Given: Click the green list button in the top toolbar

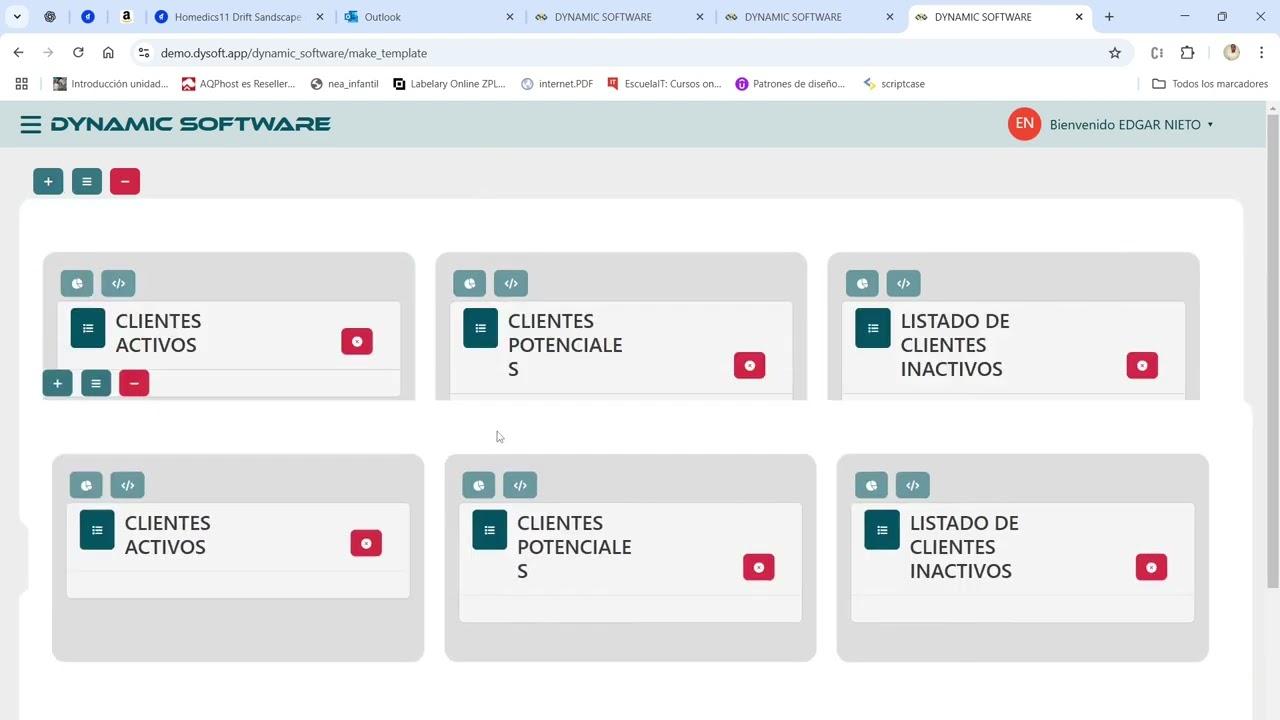Looking at the screenshot, I should 87,181.
